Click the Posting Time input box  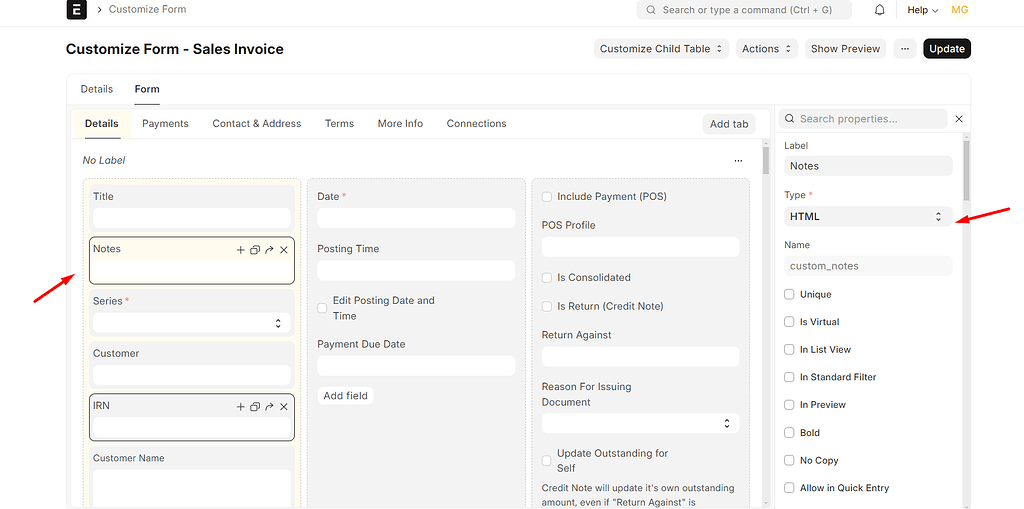click(x=416, y=271)
